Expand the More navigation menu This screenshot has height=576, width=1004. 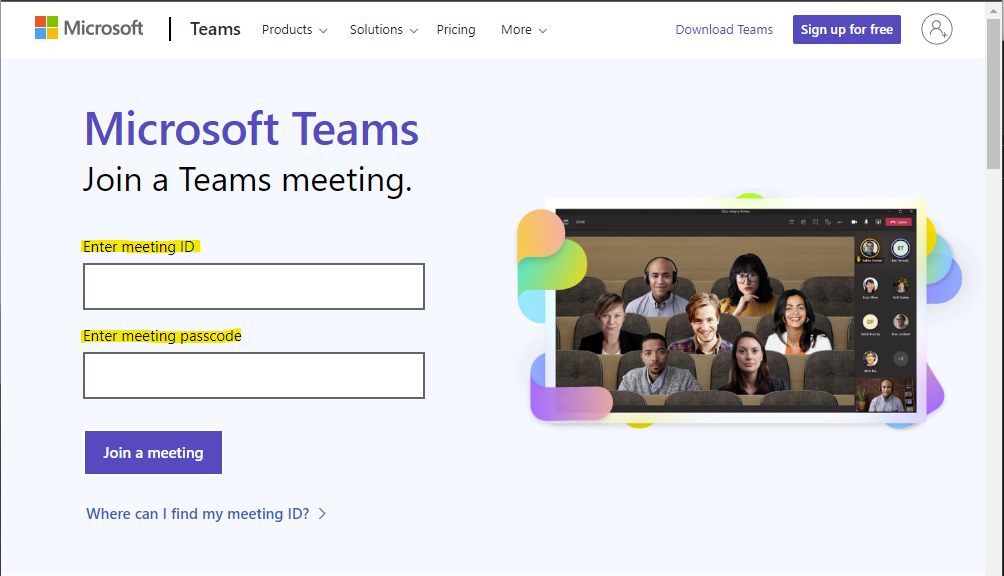(x=523, y=30)
